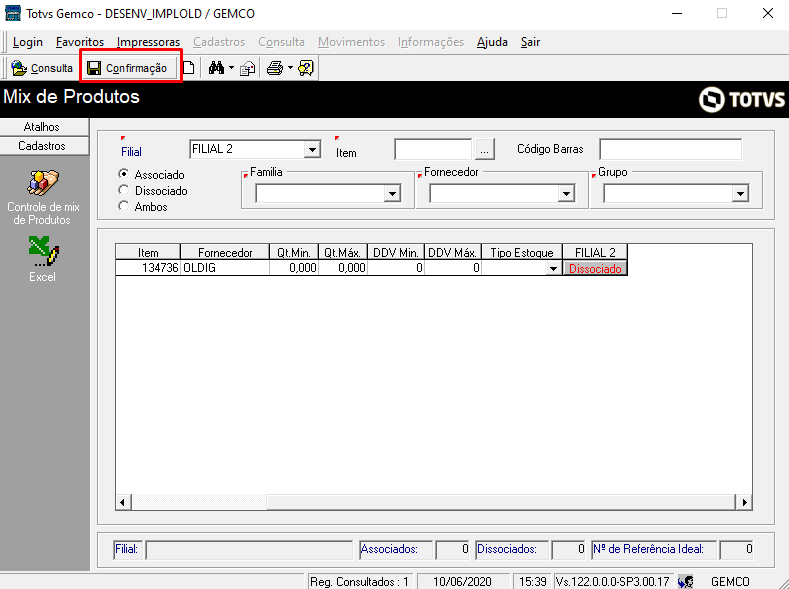Click the Dissociados count field
Screen dimensions: 789x589
pyautogui.click(x=569, y=550)
